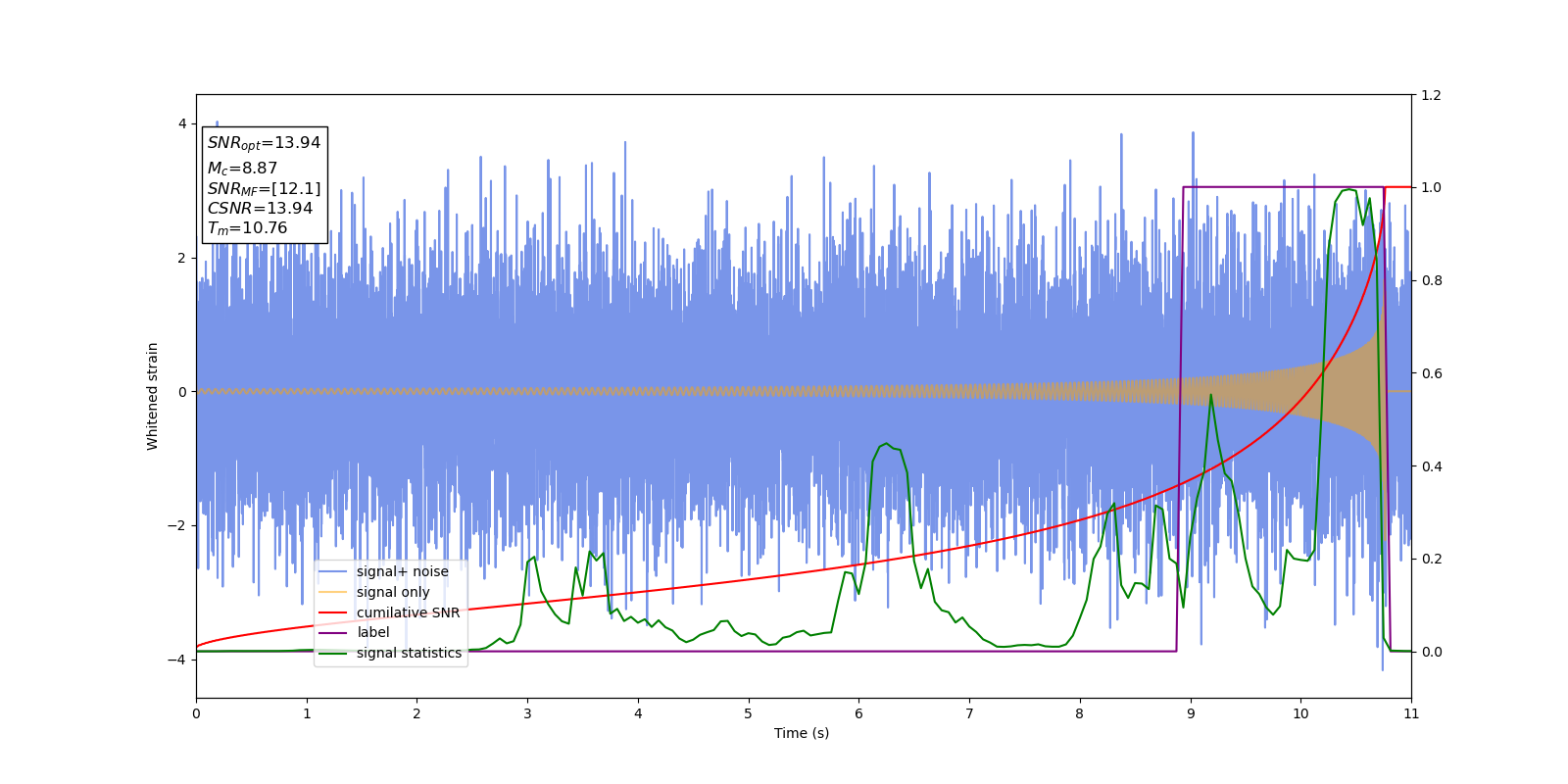Click right y-axis tick label 1.2

pos(1431,95)
